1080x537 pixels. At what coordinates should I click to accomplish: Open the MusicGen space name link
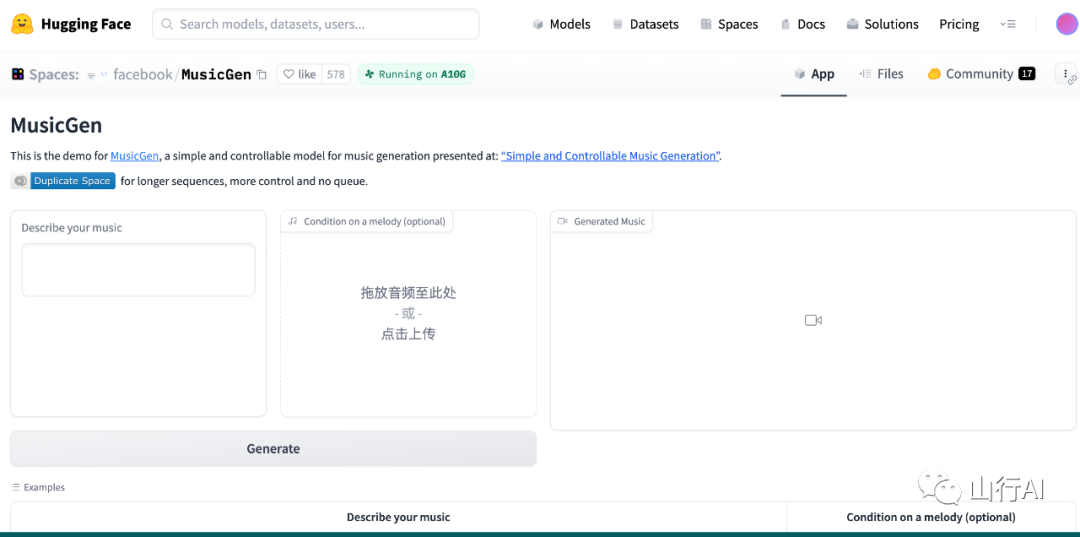216,74
